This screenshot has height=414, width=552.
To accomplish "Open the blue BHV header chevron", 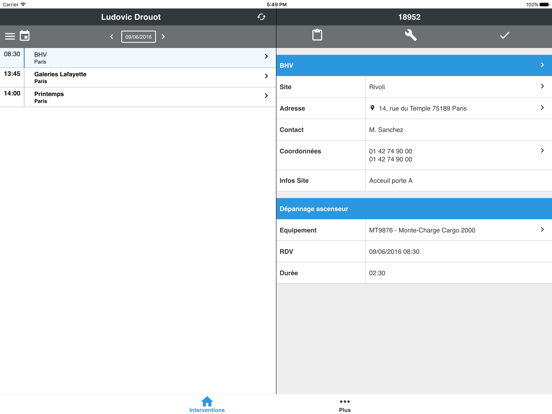I will (542, 65).
